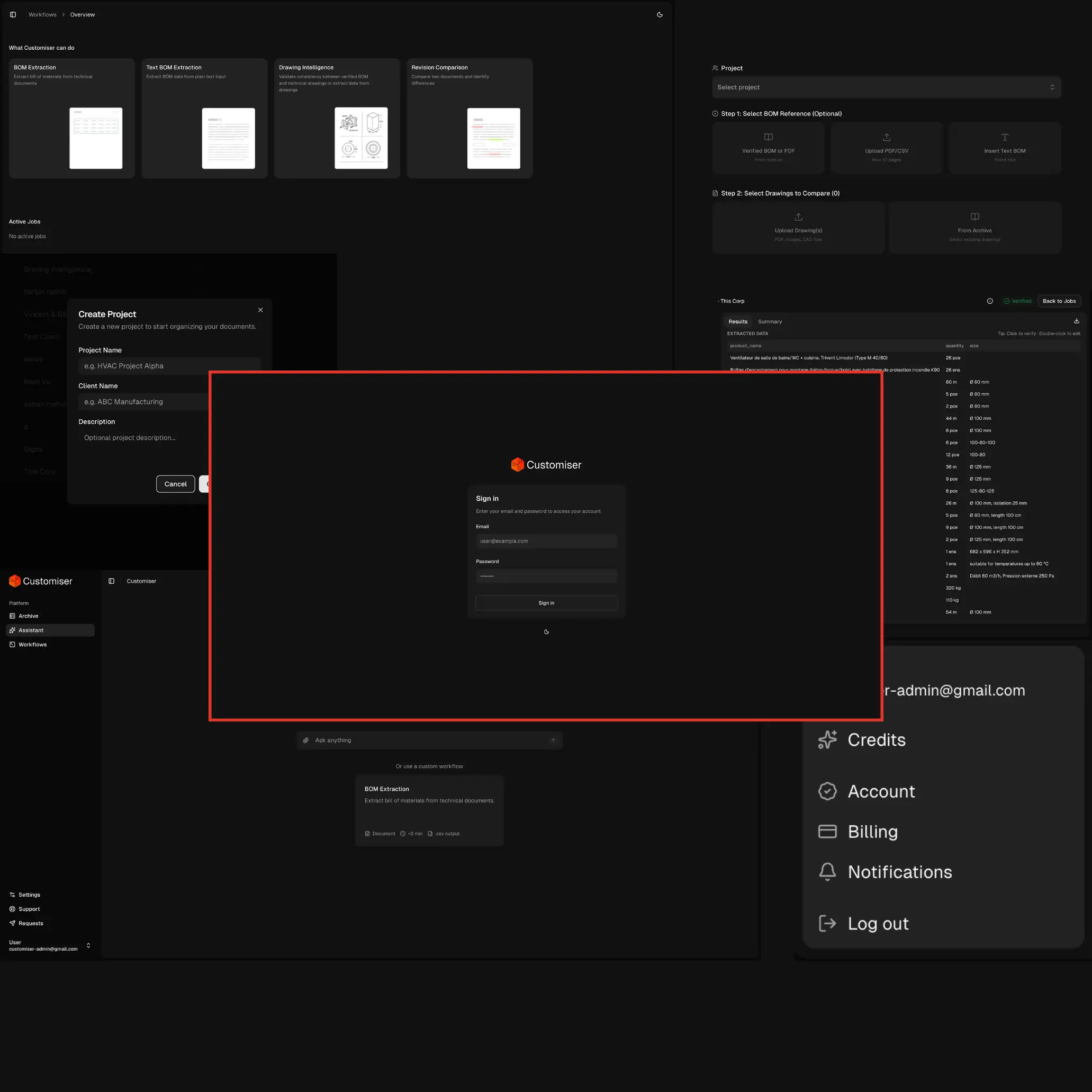Open Settings in the sidebar
This screenshot has width=1092, height=1092.
point(25,895)
